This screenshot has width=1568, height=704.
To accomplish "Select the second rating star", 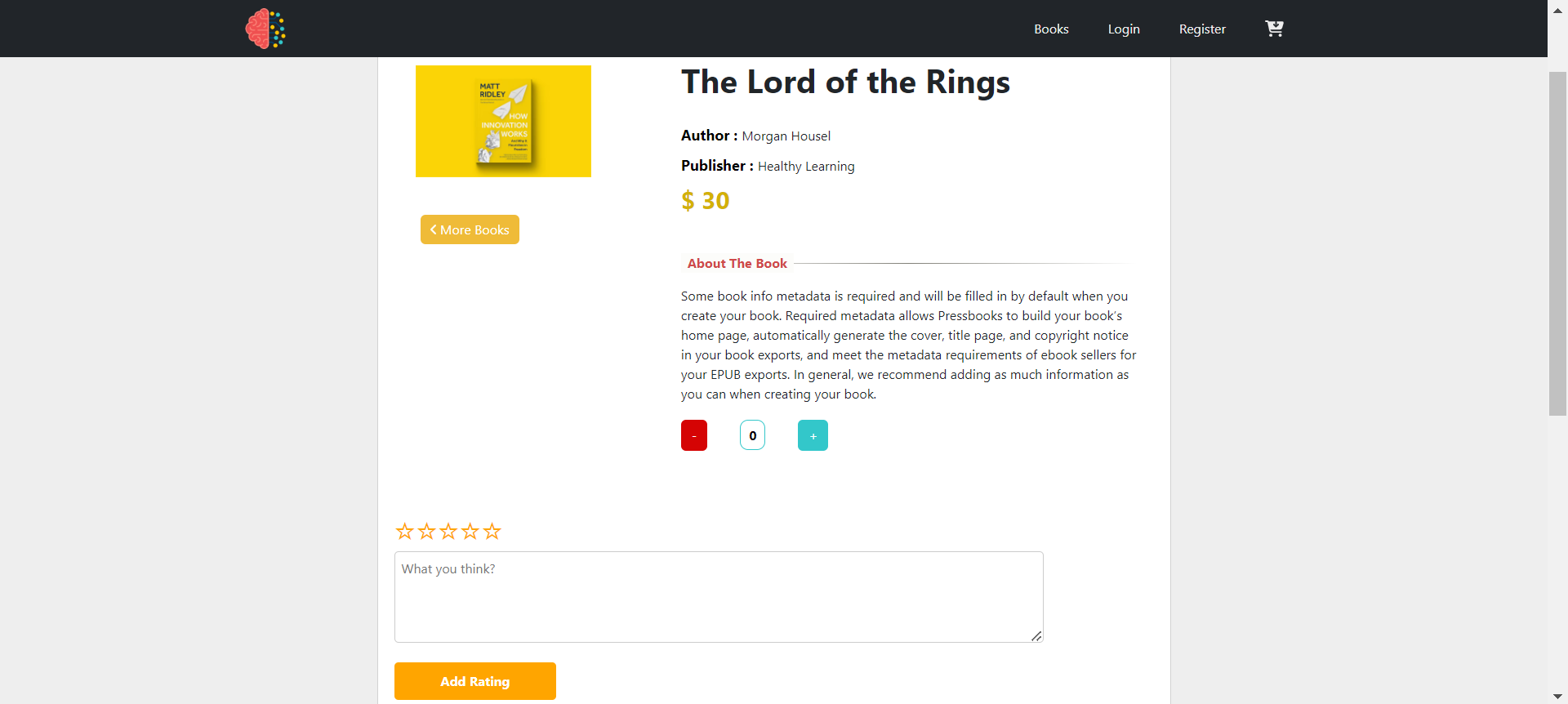I will (426, 532).
